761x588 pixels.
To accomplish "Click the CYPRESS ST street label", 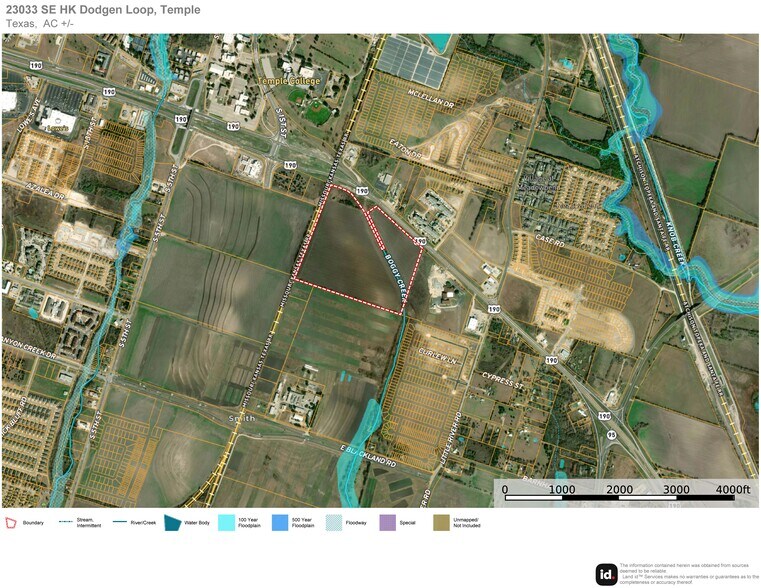I will 503,380.
